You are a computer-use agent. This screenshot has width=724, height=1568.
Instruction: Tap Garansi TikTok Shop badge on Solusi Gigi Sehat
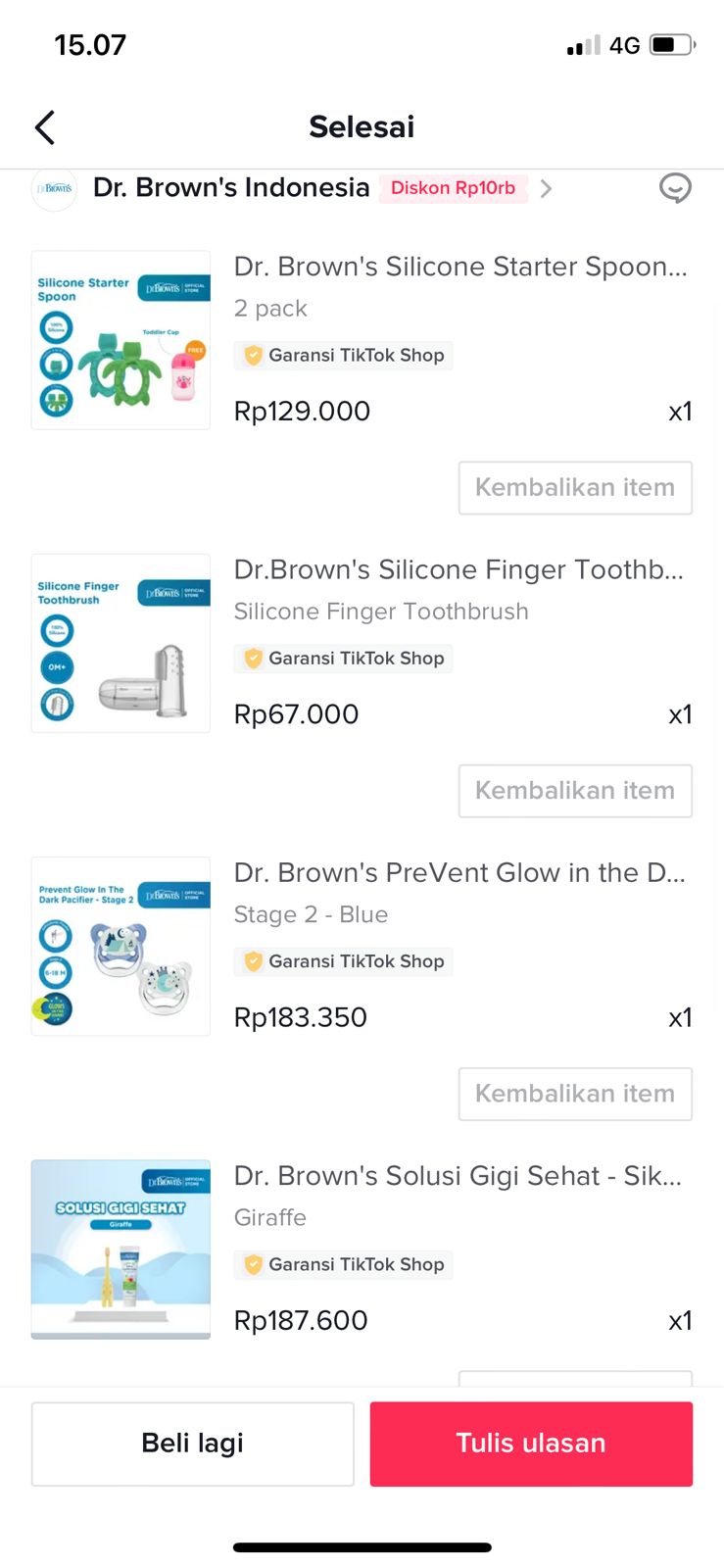pos(344,1264)
